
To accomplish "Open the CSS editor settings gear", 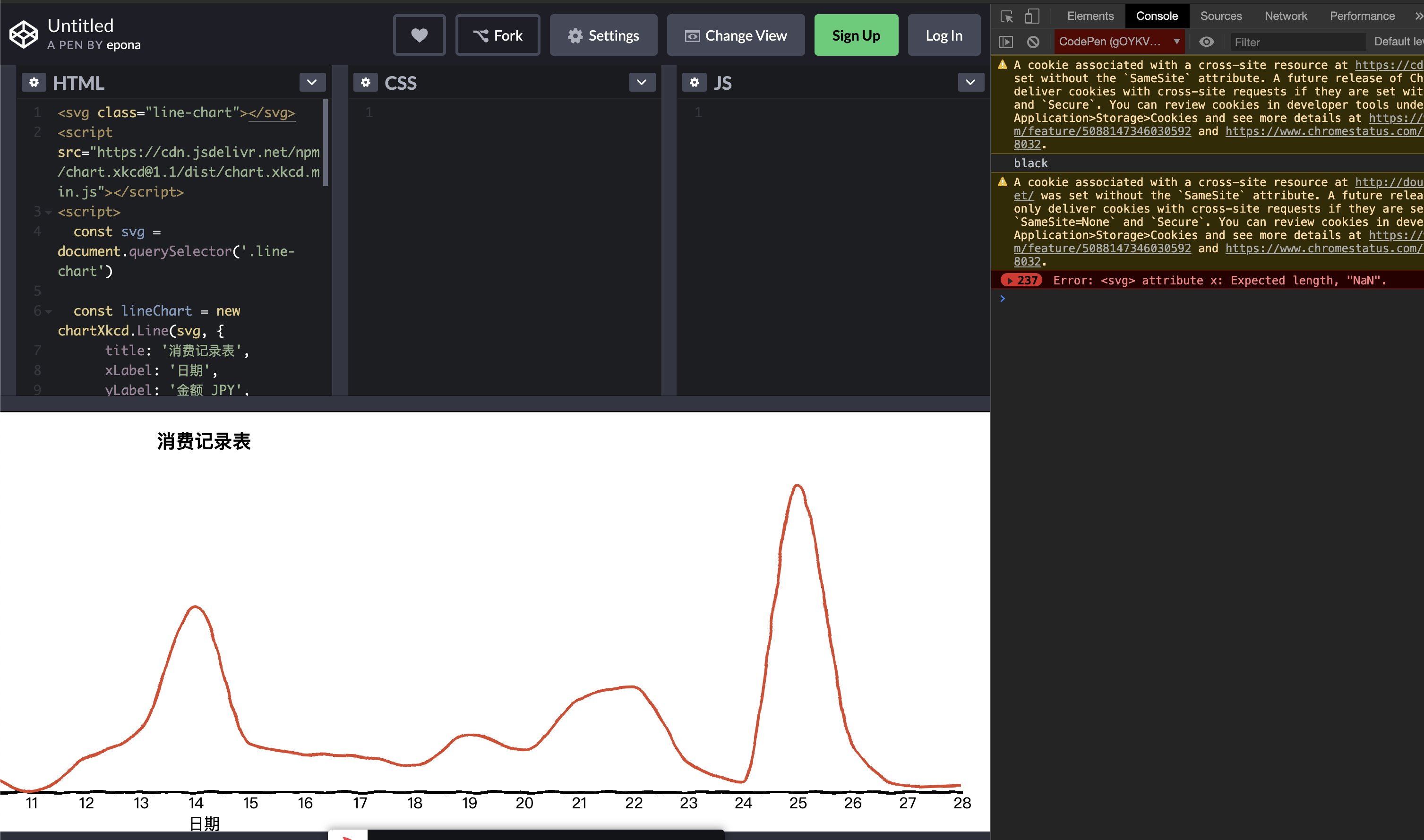I will click(x=366, y=83).
